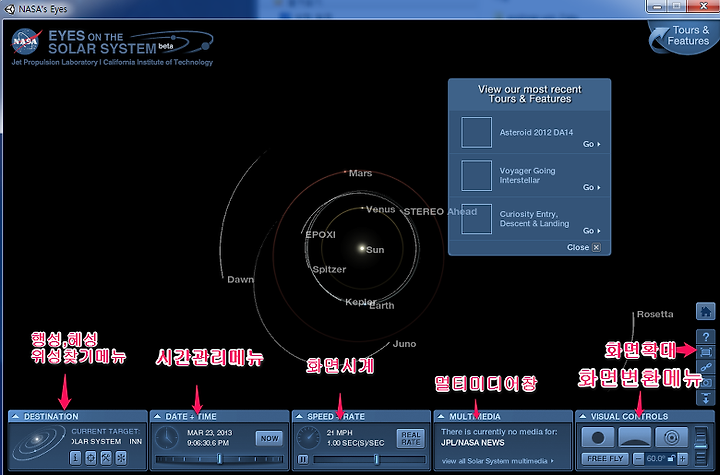Click the destination asterisk icon
Screen dimensions: 720x475
121,458
